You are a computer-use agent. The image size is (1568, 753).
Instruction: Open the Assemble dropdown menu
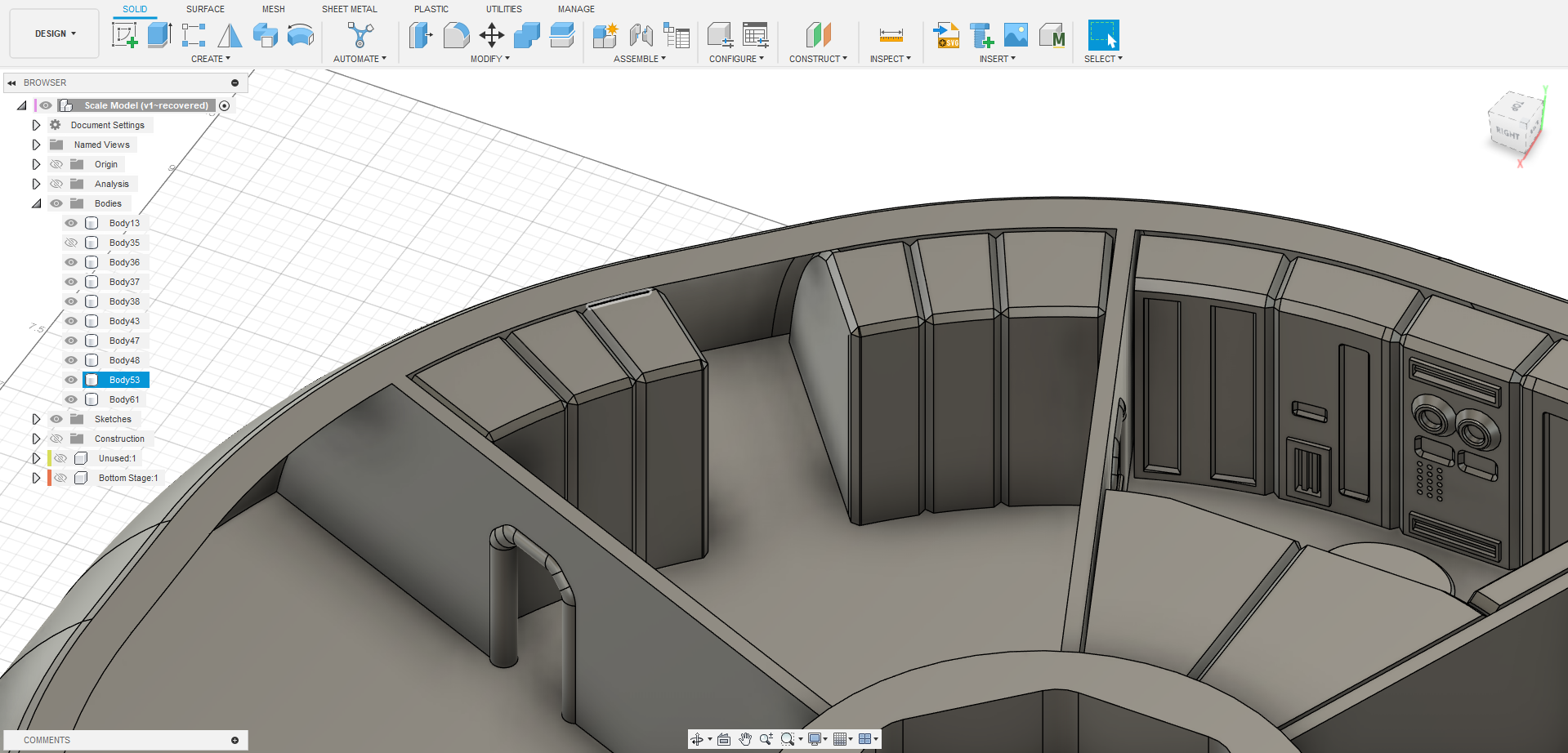tap(640, 59)
